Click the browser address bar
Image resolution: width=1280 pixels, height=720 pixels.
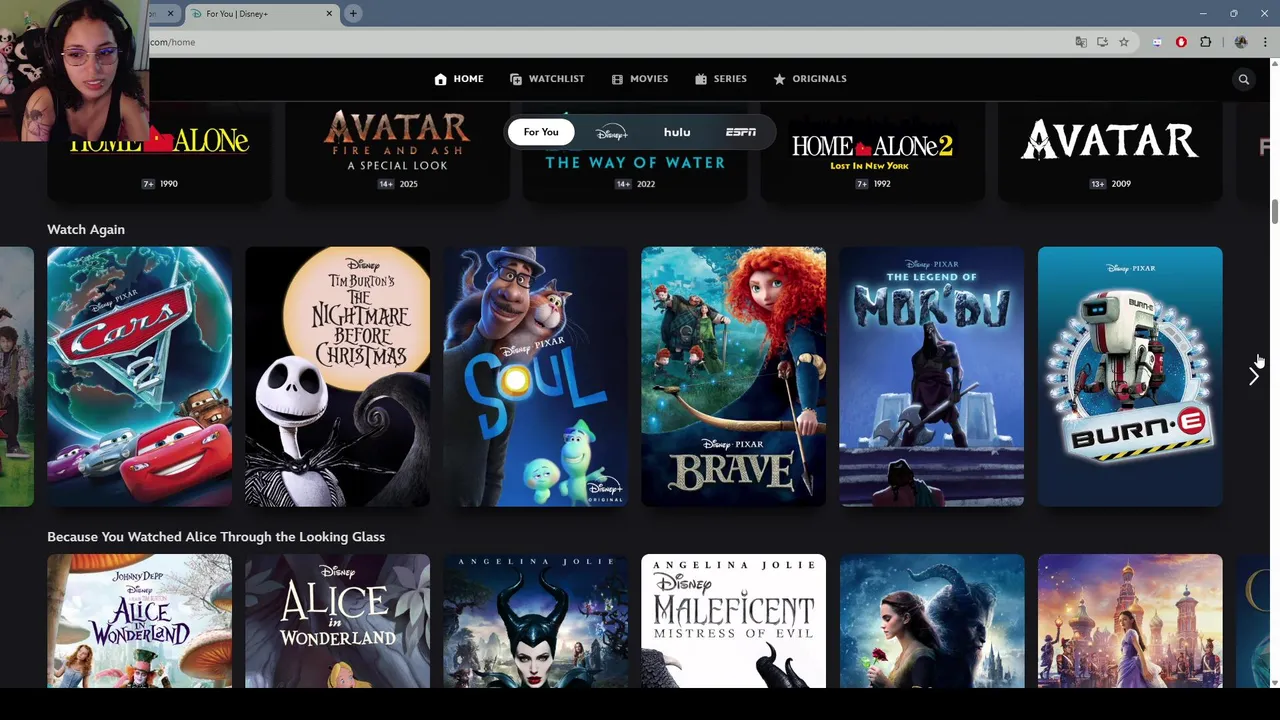pyautogui.click(x=600, y=42)
